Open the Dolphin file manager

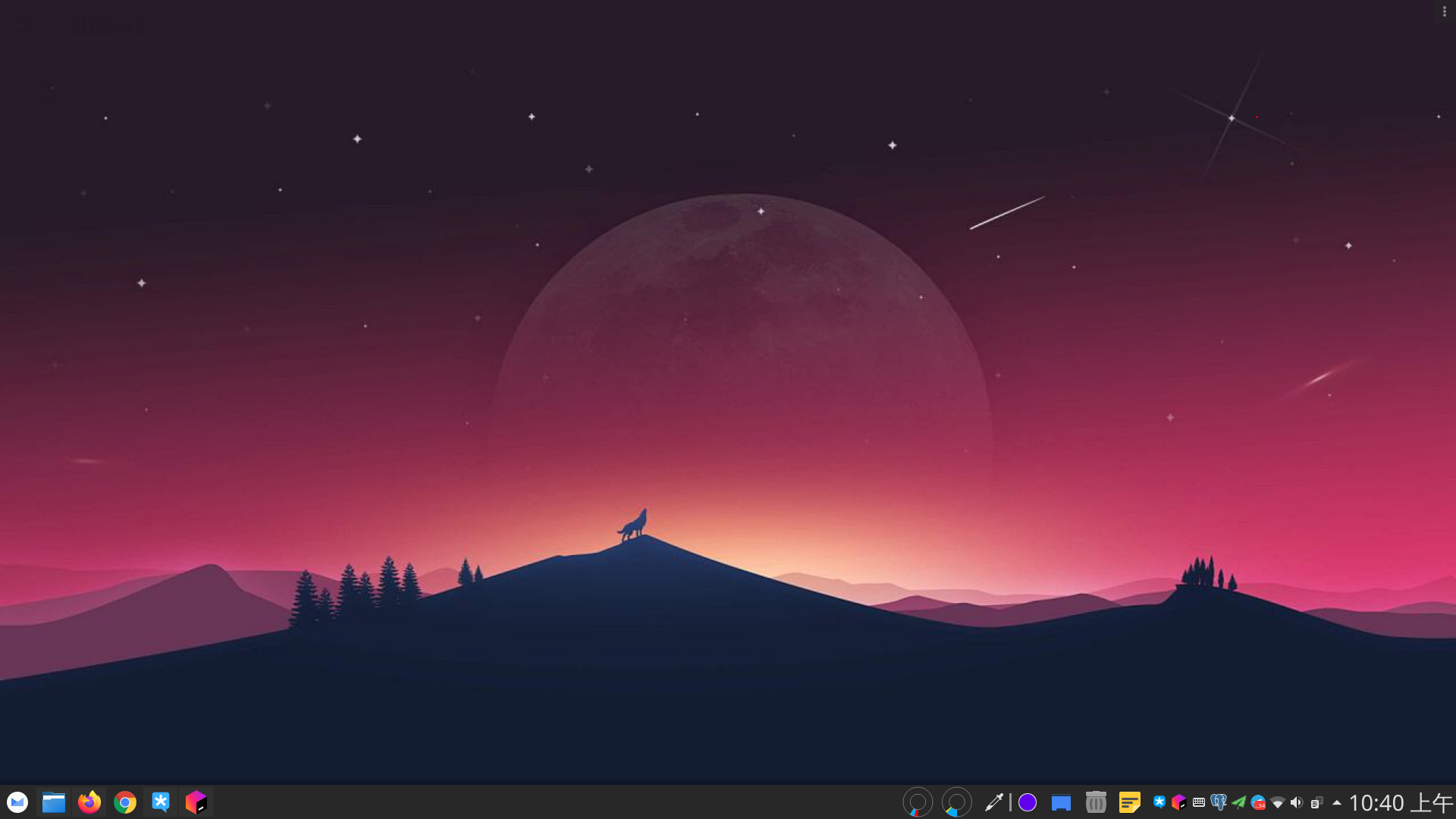coord(53,802)
